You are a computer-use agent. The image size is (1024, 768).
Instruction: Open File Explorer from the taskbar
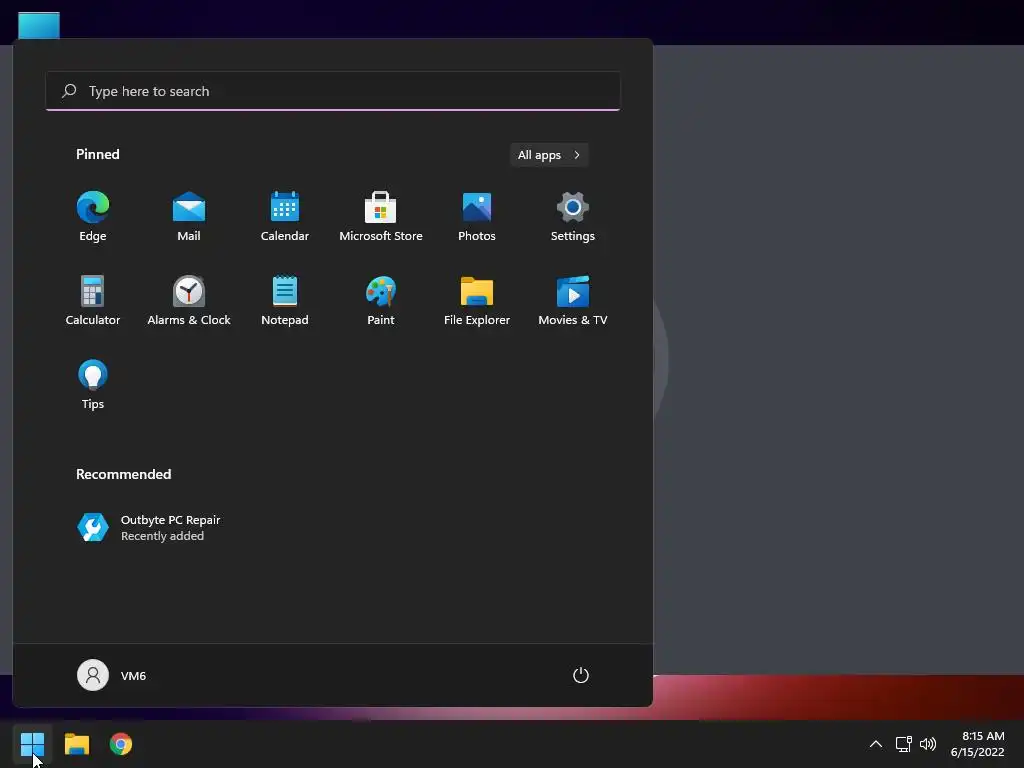click(x=76, y=744)
